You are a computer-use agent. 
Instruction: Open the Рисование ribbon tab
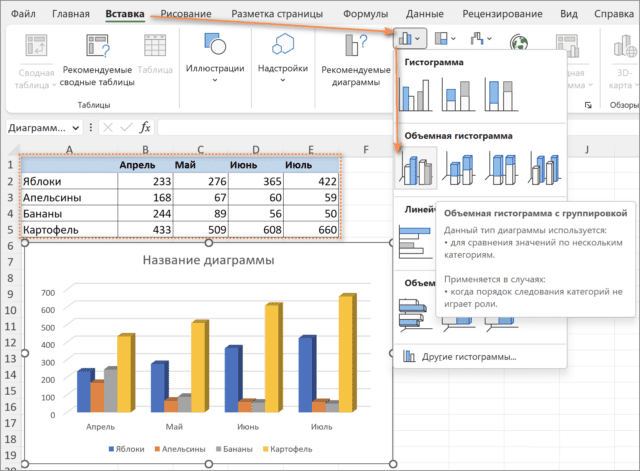[x=186, y=13]
